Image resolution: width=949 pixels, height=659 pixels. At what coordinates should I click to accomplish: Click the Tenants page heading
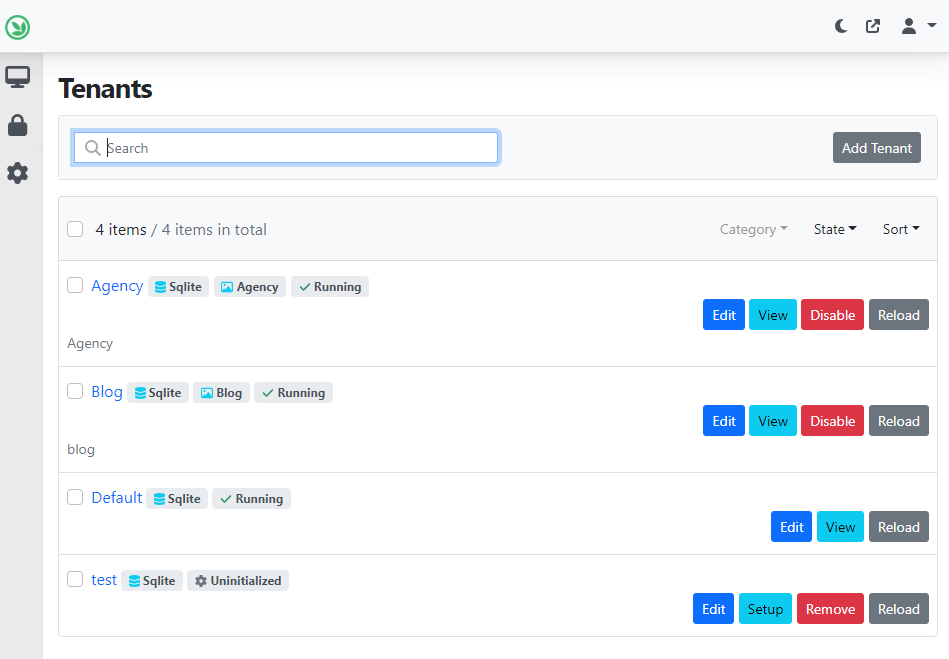click(105, 89)
